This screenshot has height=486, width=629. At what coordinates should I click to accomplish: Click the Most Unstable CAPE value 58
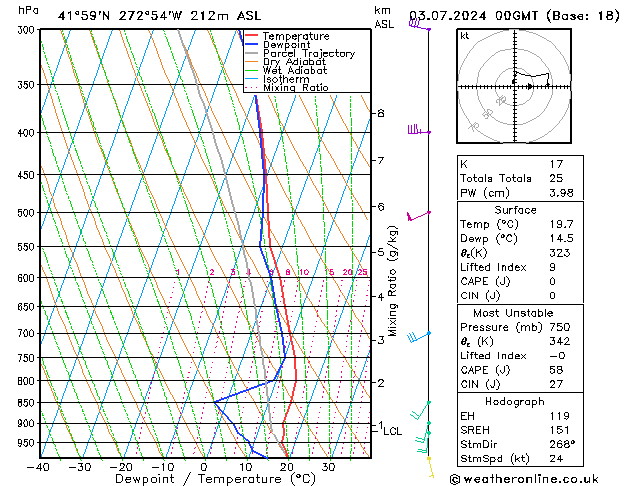pos(556,370)
